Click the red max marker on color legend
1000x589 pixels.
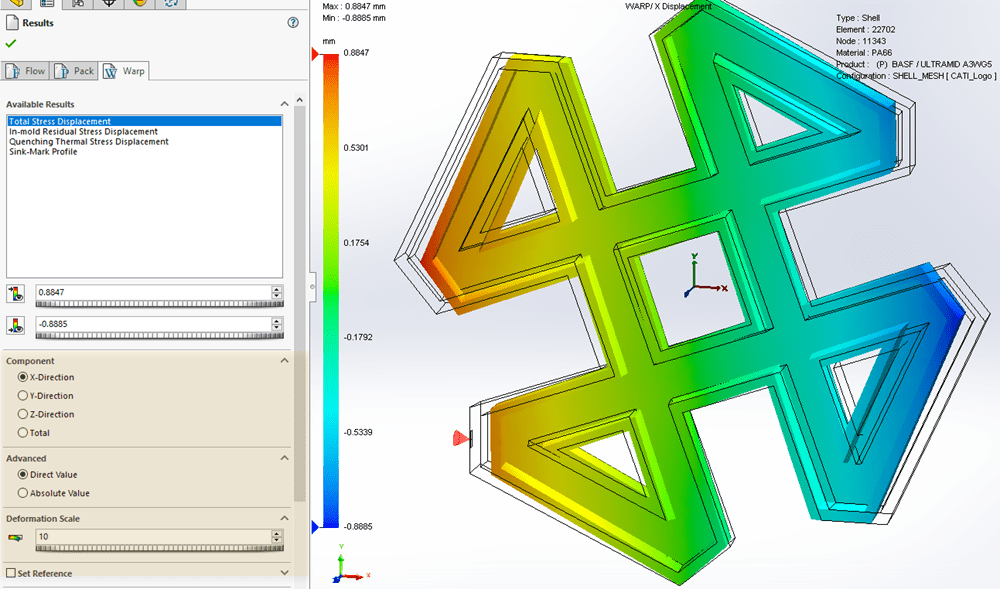click(317, 58)
